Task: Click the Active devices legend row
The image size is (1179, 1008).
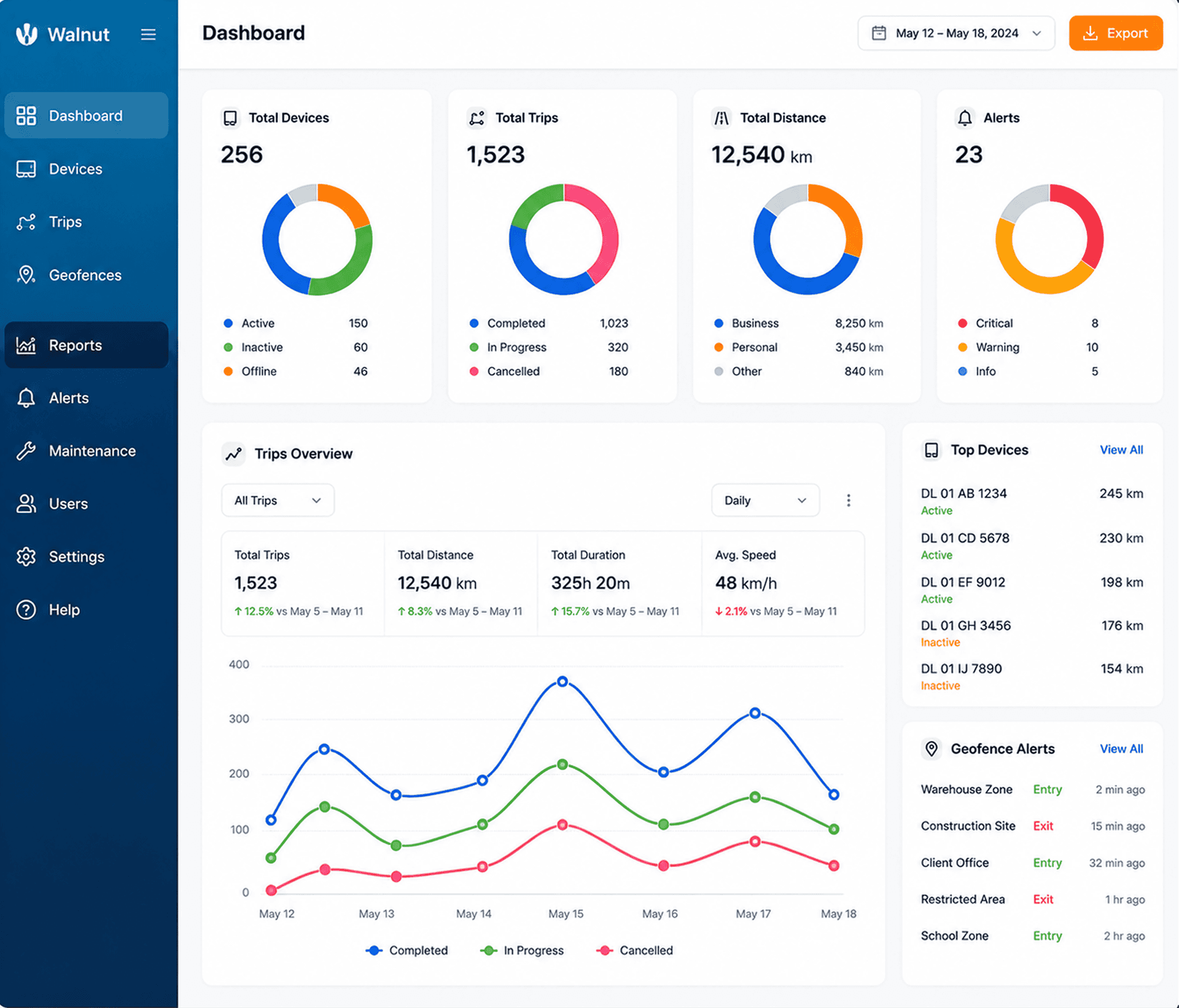Action: pyautogui.click(x=296, y=323)
